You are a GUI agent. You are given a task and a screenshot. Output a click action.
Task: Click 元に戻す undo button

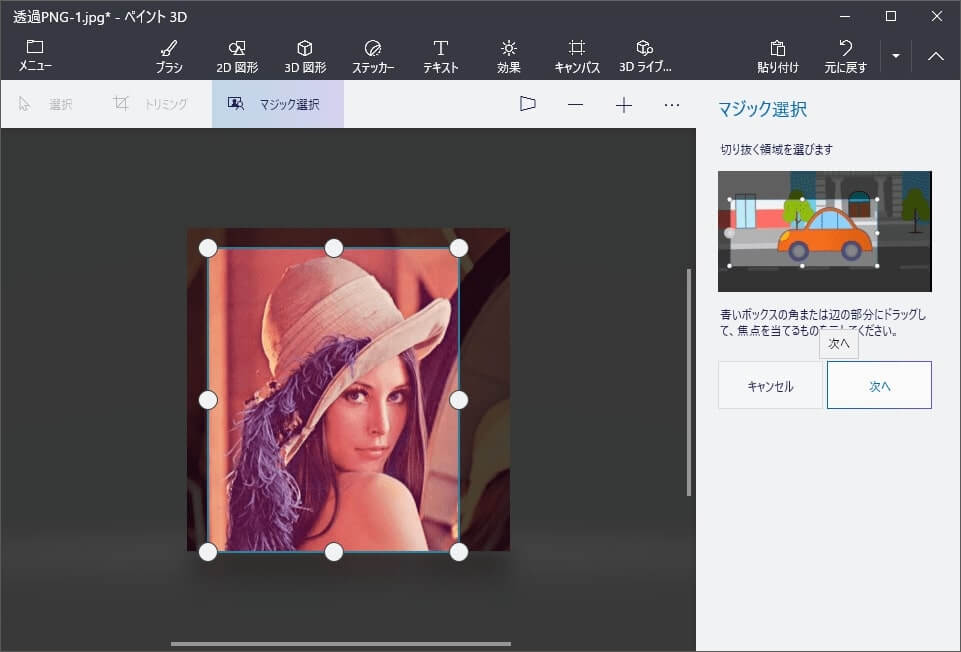(846, 57)
